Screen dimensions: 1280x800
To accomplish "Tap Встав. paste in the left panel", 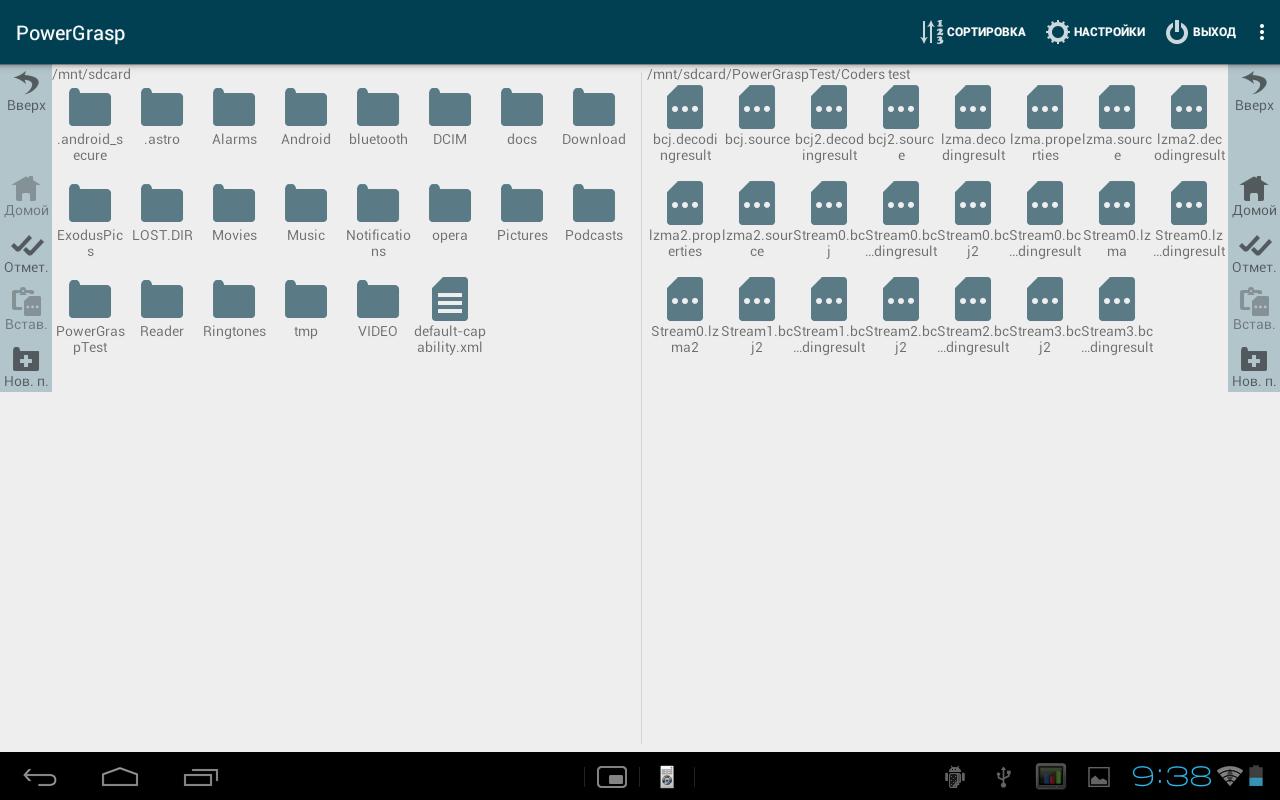I will [x=26, y=310].
